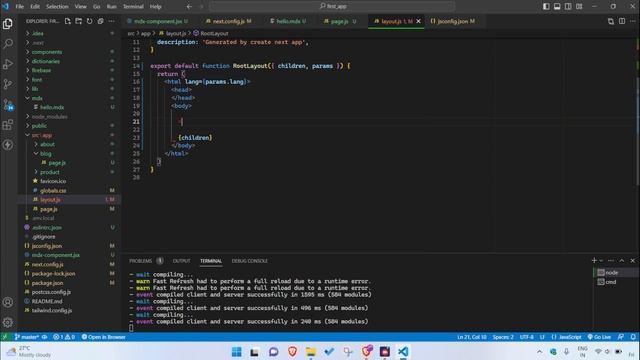Select the node terminal instance
The image size is (640, 360).
616,272
